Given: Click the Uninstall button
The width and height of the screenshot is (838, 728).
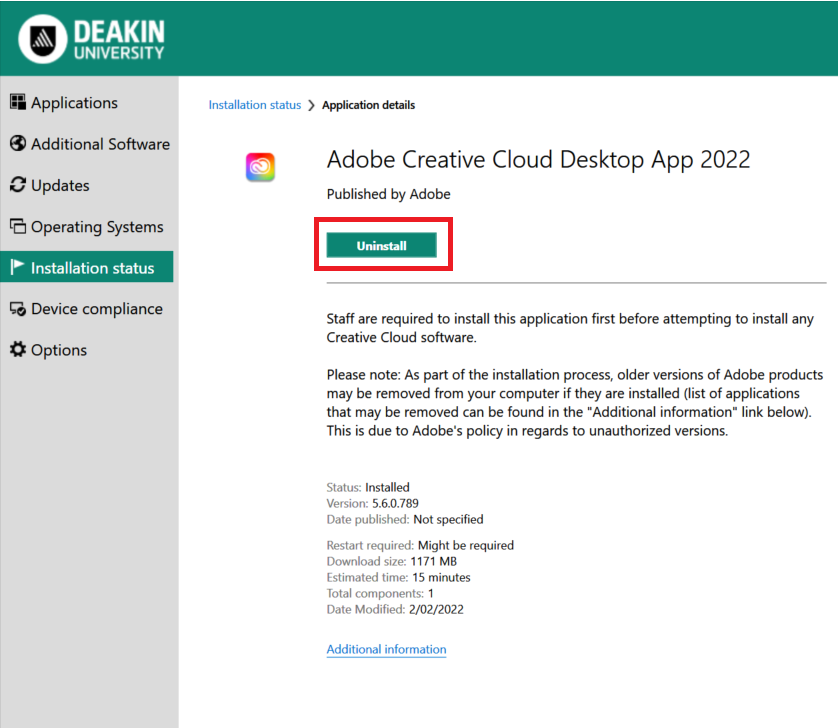Looking at the screenshot, I should tap(382, 245).
